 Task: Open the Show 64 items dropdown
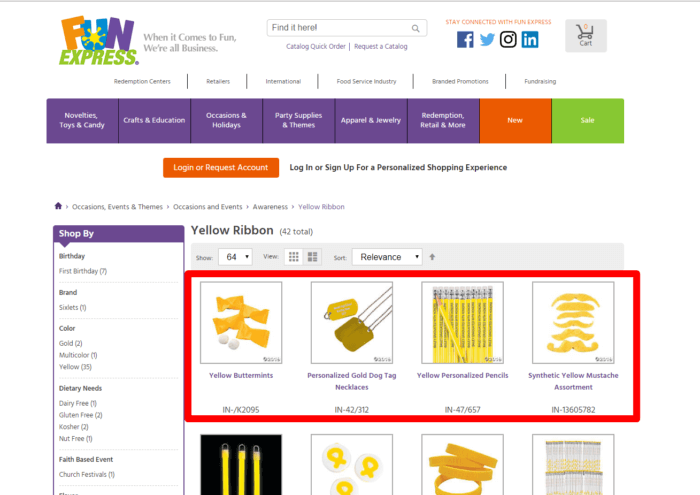point(234,257)
